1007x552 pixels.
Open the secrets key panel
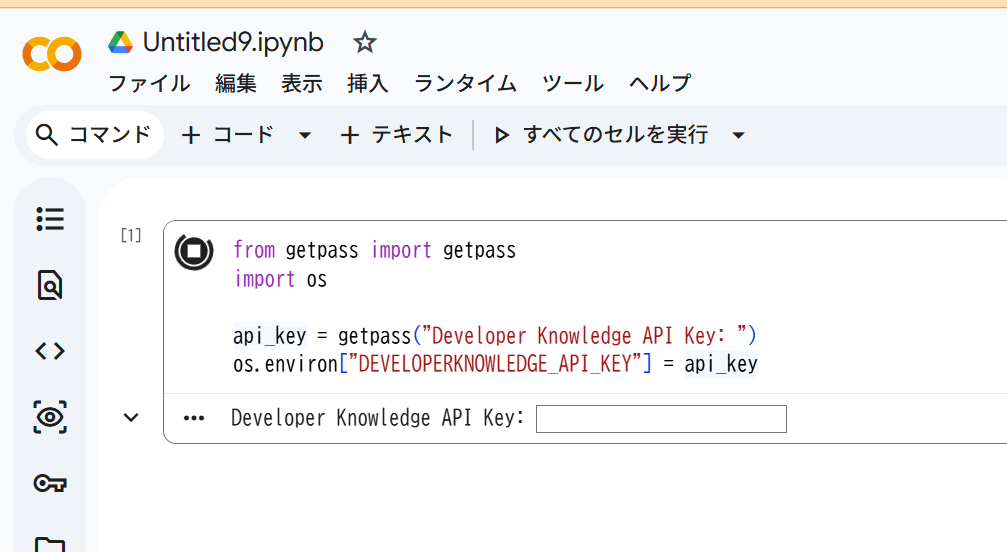50,483
